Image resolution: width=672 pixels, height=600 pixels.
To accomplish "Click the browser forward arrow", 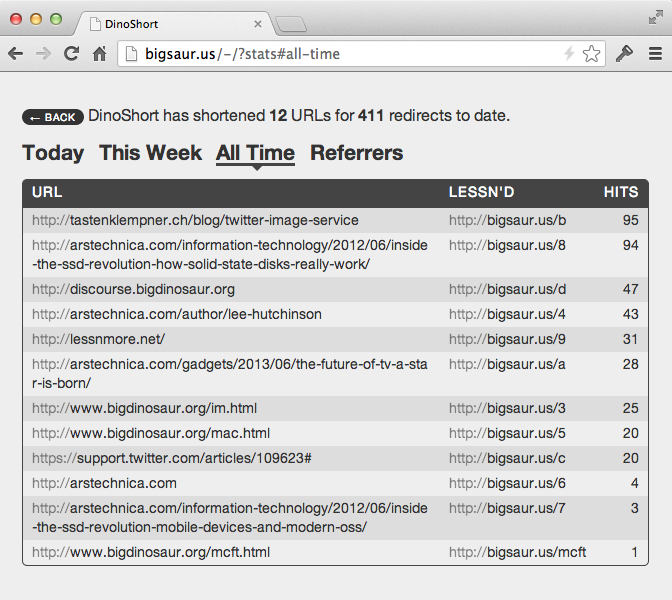I will pyautogui.click(x=43, y=54).
